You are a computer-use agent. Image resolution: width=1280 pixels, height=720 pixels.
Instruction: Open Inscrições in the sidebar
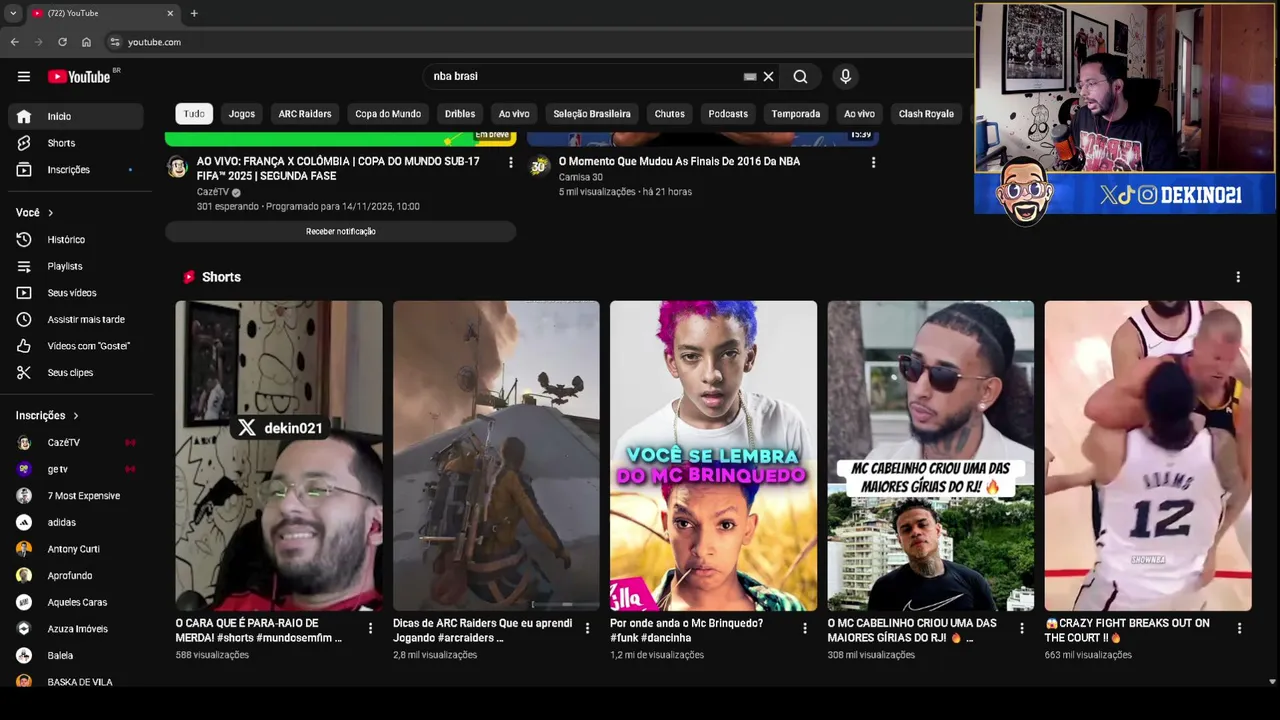pyautogui.click(x=75, y=170)
